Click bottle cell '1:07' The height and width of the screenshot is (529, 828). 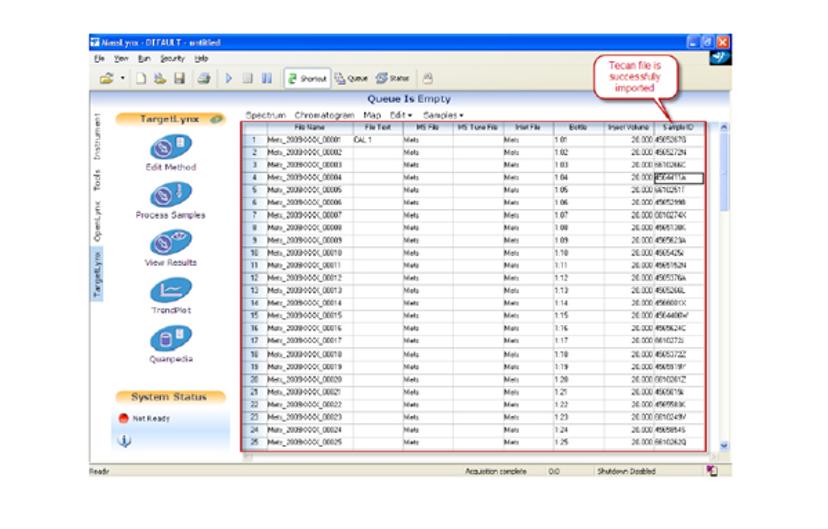coord(578,215)
